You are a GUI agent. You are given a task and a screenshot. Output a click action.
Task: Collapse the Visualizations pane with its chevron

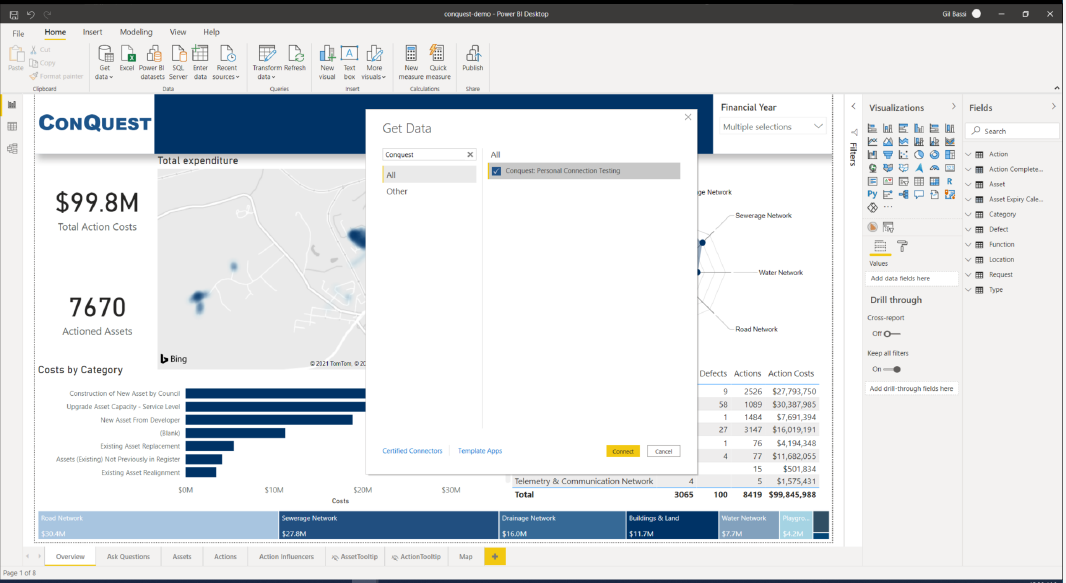point(953,107)
